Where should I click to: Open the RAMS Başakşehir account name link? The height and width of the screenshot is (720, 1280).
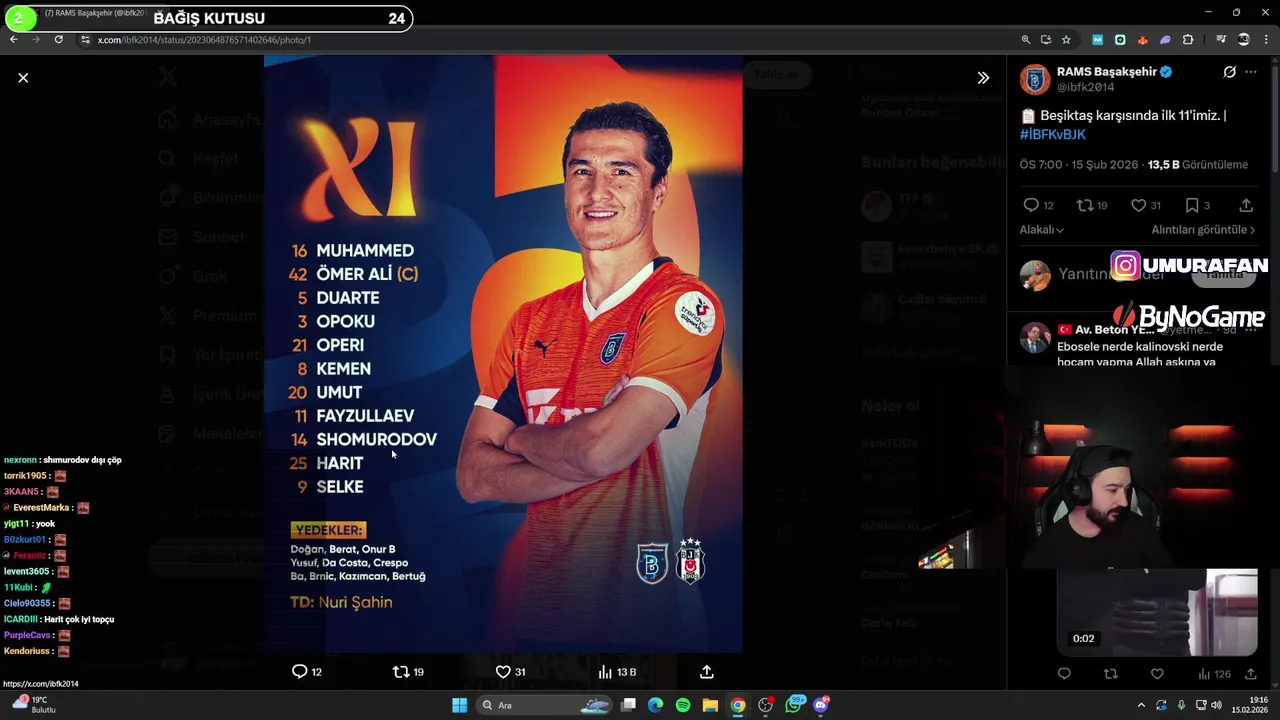(1107, 72)
